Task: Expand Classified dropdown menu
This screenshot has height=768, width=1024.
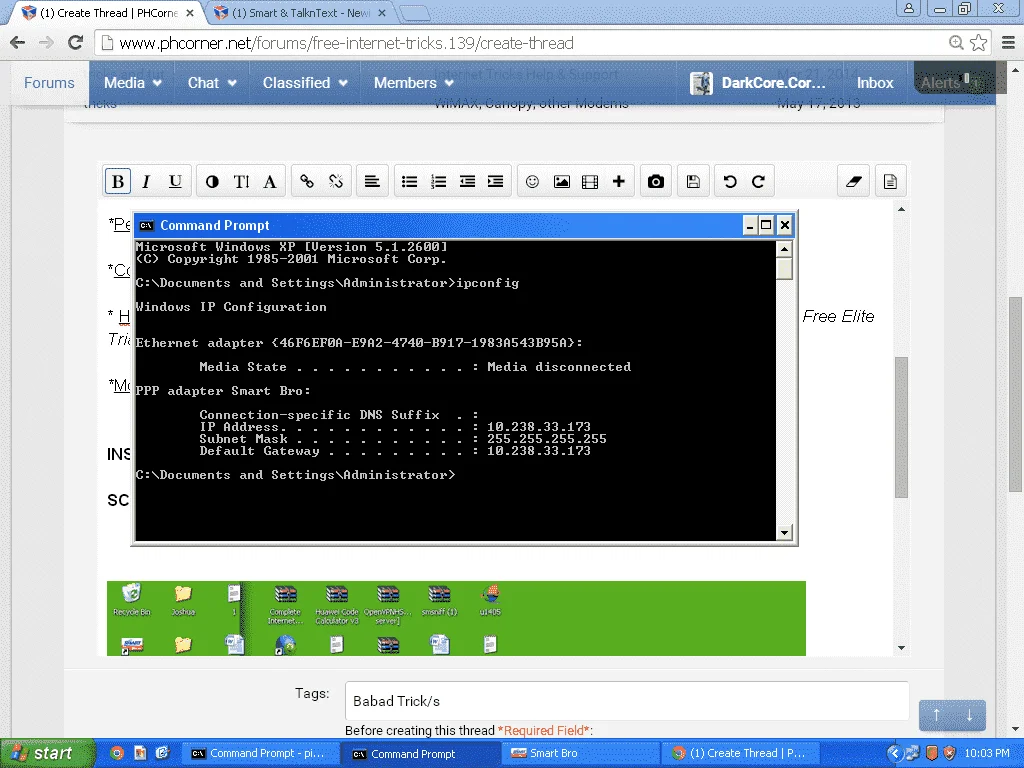Action: 305,83
